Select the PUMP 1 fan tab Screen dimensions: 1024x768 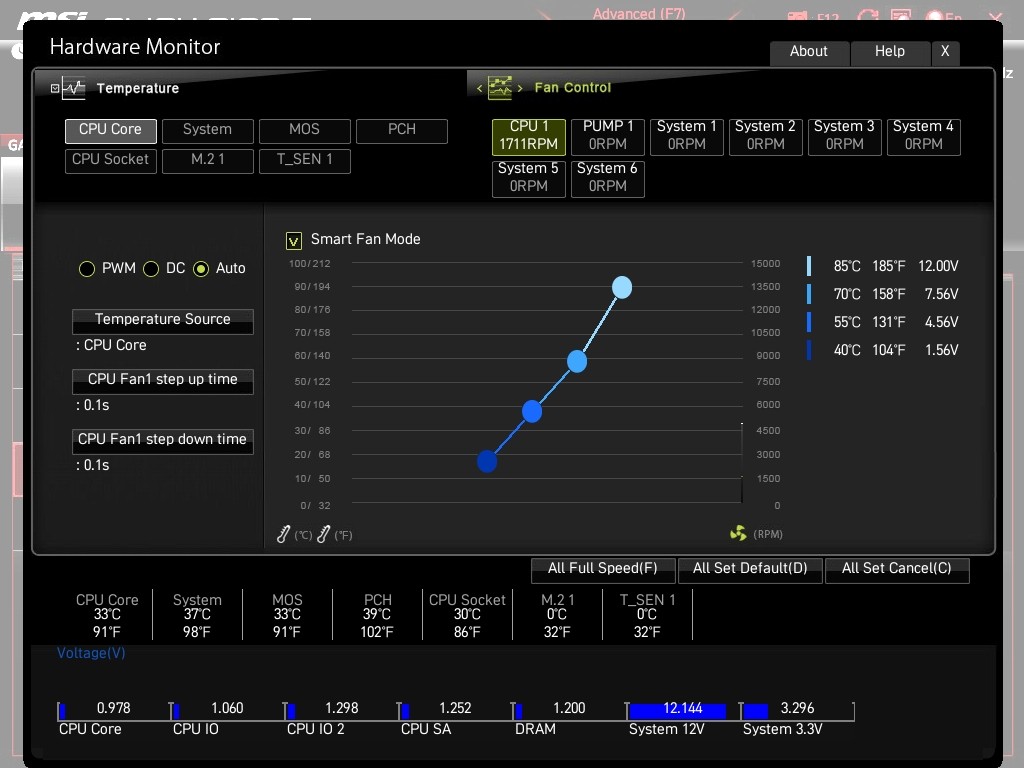click(x=608, y=136)
